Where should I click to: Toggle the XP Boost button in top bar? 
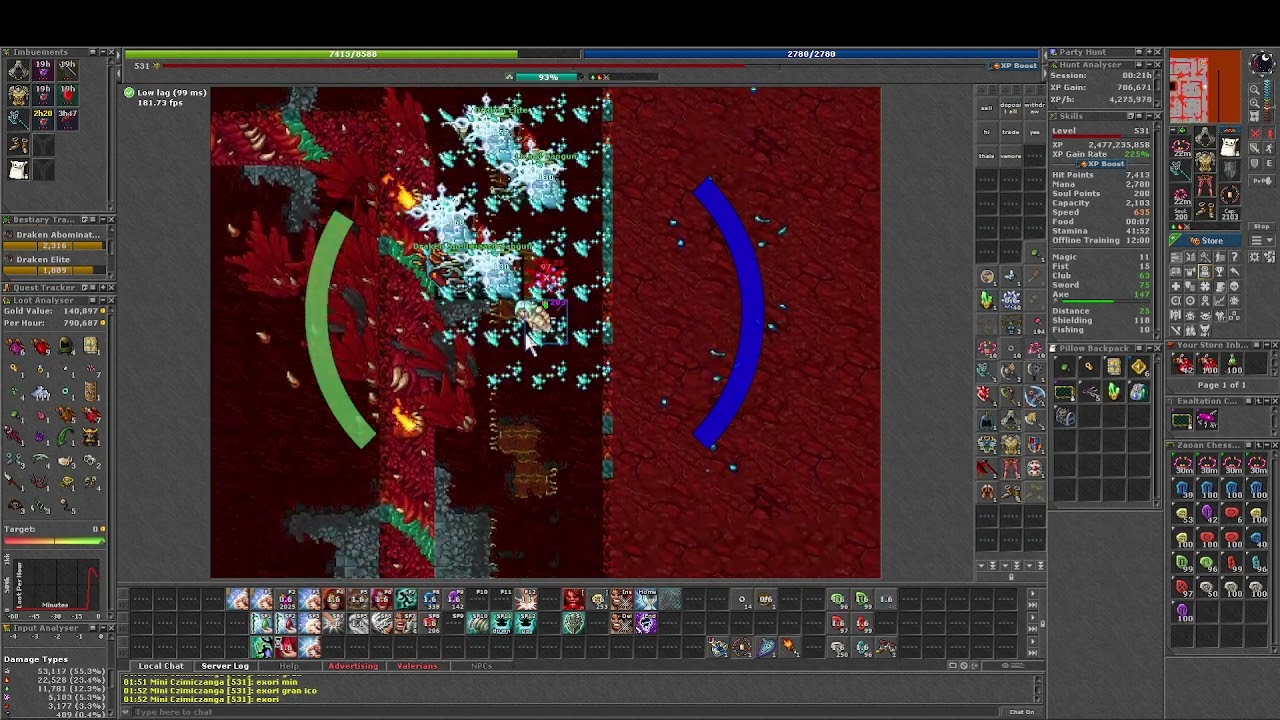click(1014, 66)
